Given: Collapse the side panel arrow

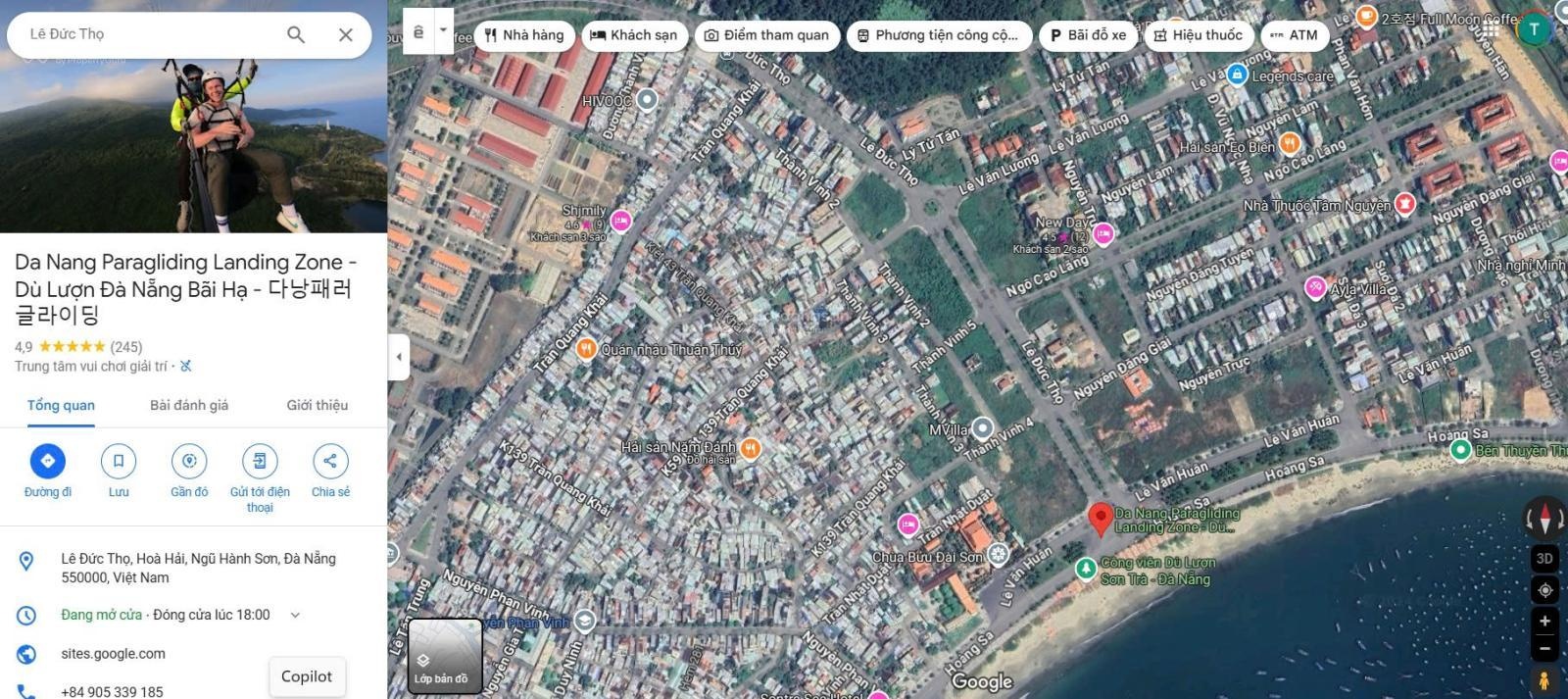Looking at the screenshot, I should coord(398,357).
